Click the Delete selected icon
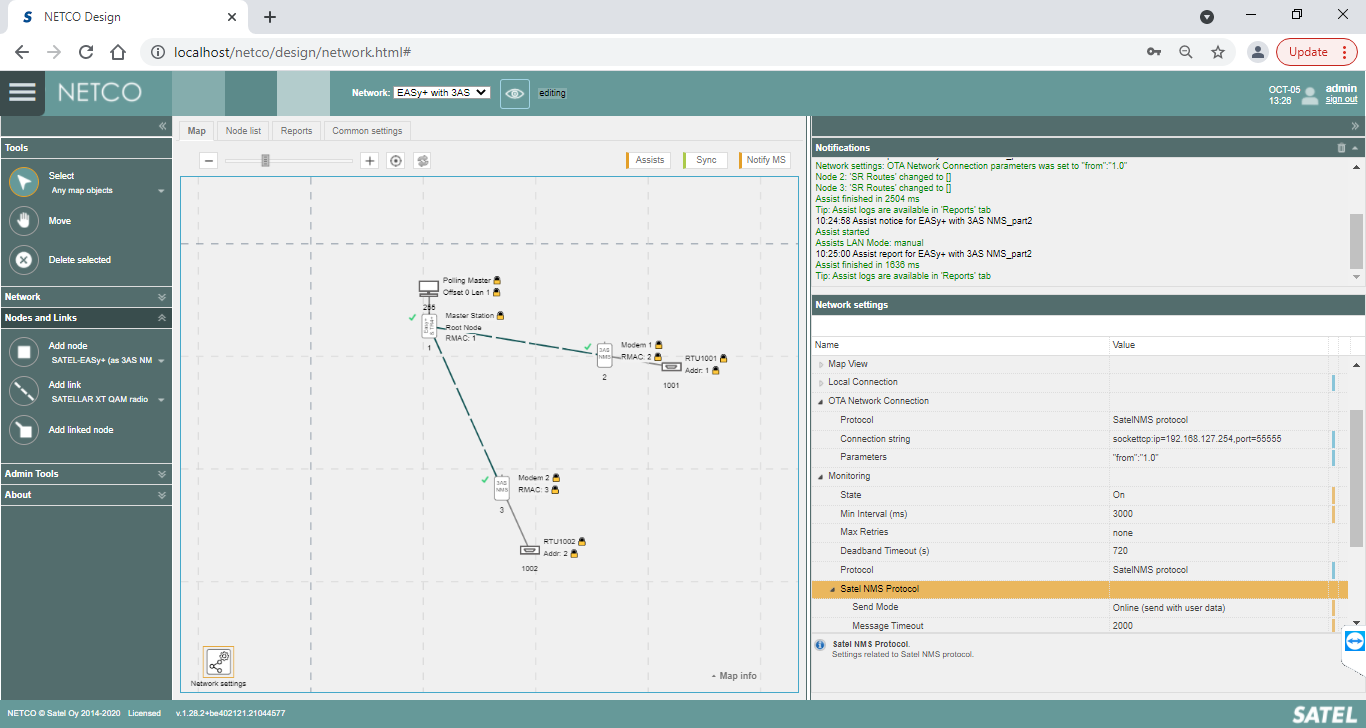The height and width of the screenshot is (728, 1366). tap(24, 260)
